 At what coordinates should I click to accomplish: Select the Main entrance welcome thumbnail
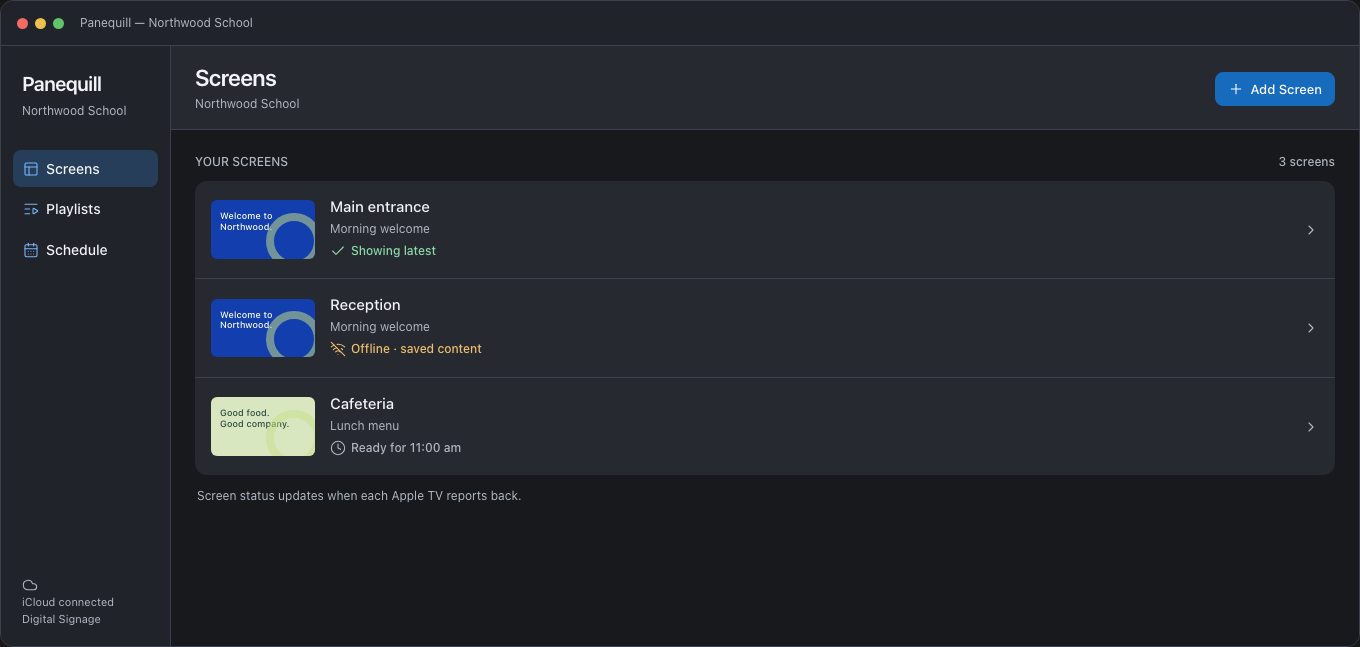[263, 230]
